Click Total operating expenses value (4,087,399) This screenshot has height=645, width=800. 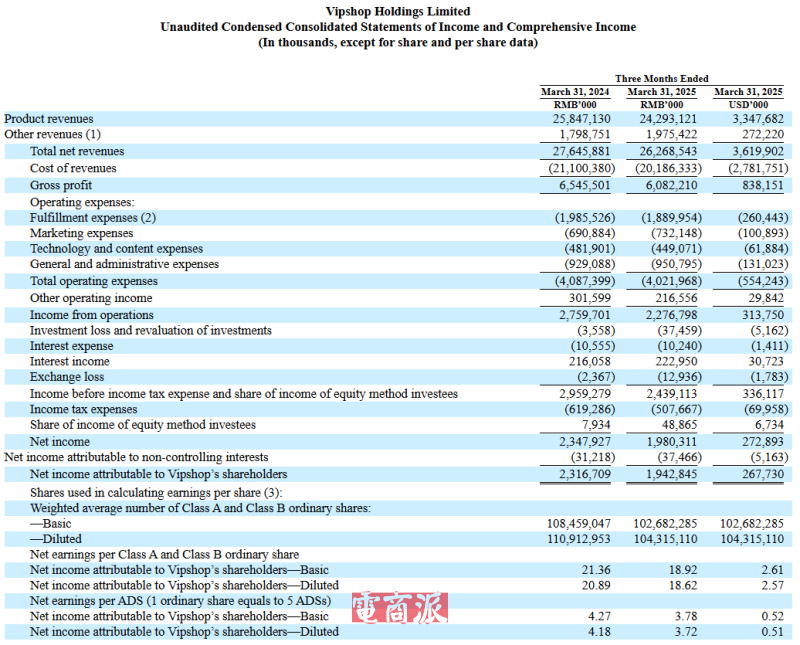(x=585, y=281)
